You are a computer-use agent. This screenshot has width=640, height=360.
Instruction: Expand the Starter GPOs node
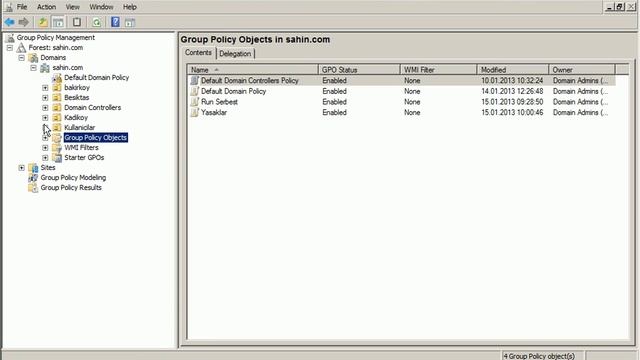[45, 158]
